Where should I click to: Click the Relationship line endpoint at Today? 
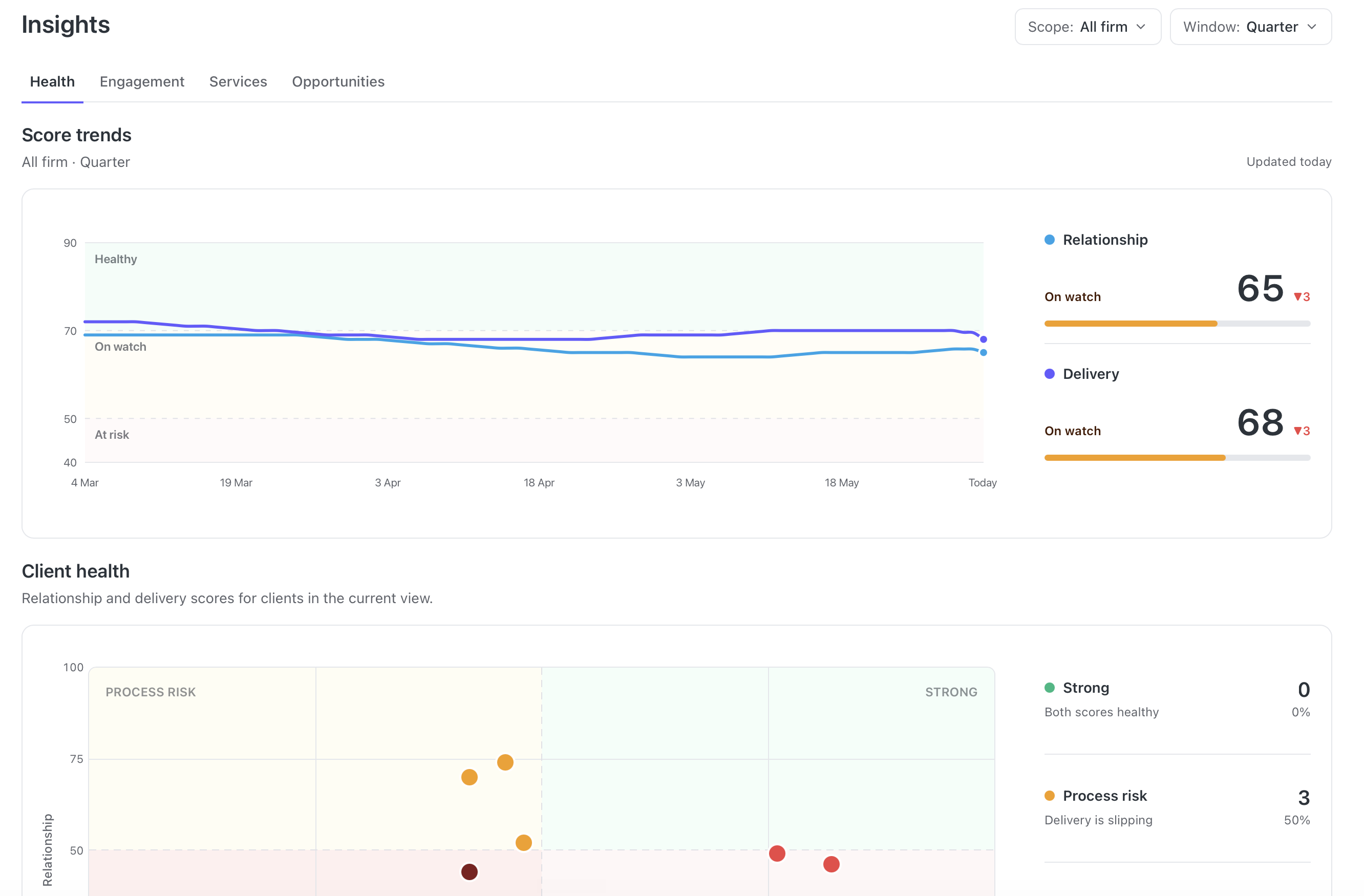(x=984, y=353)
